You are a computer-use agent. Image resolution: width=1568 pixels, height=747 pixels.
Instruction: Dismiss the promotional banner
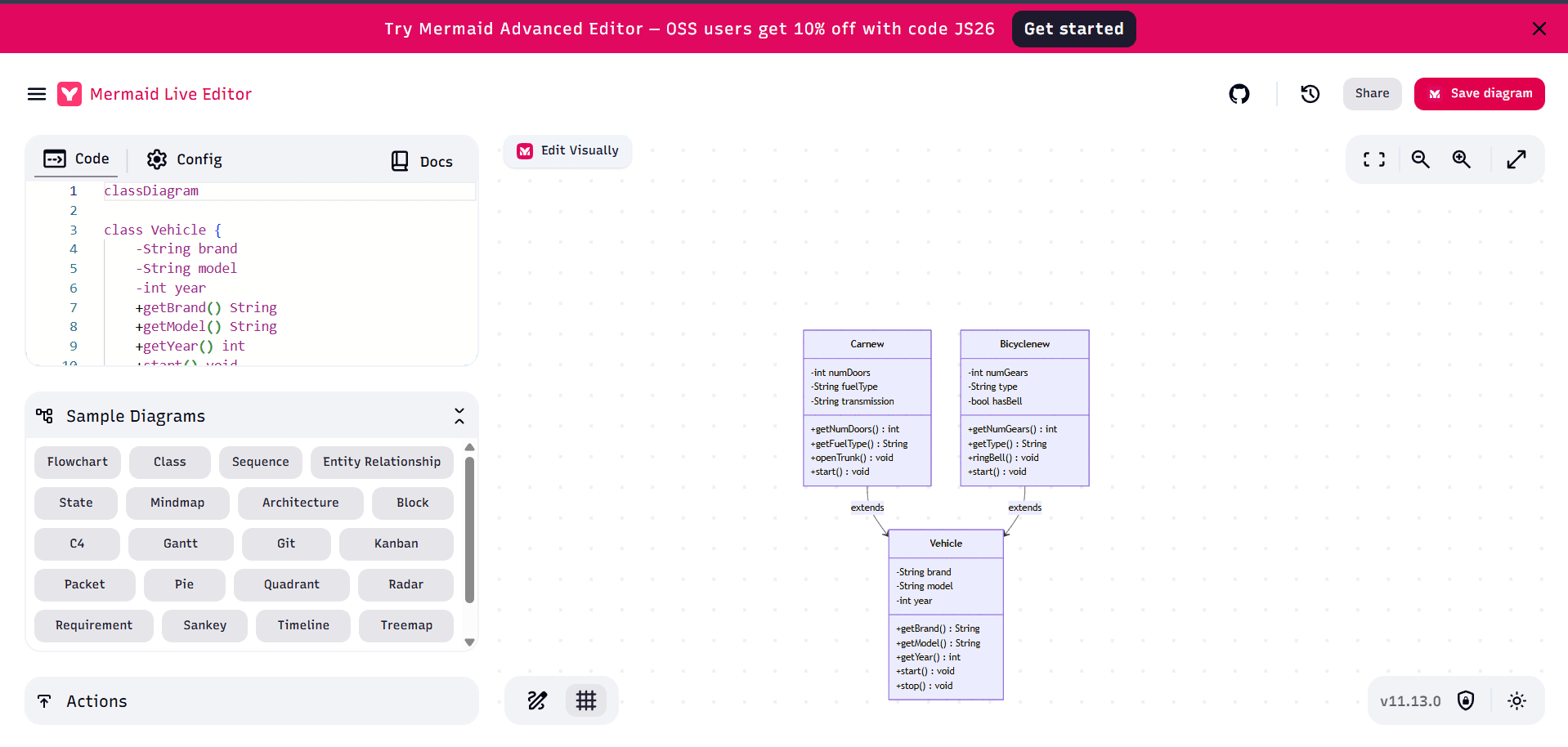tap(1539, 29)
